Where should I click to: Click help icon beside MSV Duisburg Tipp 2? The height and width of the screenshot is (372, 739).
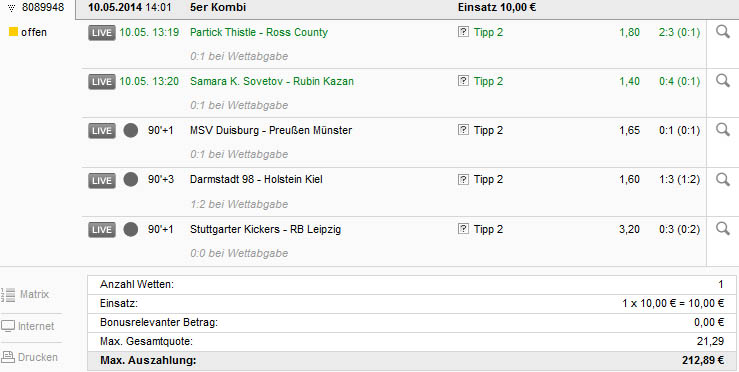point(463,130)
